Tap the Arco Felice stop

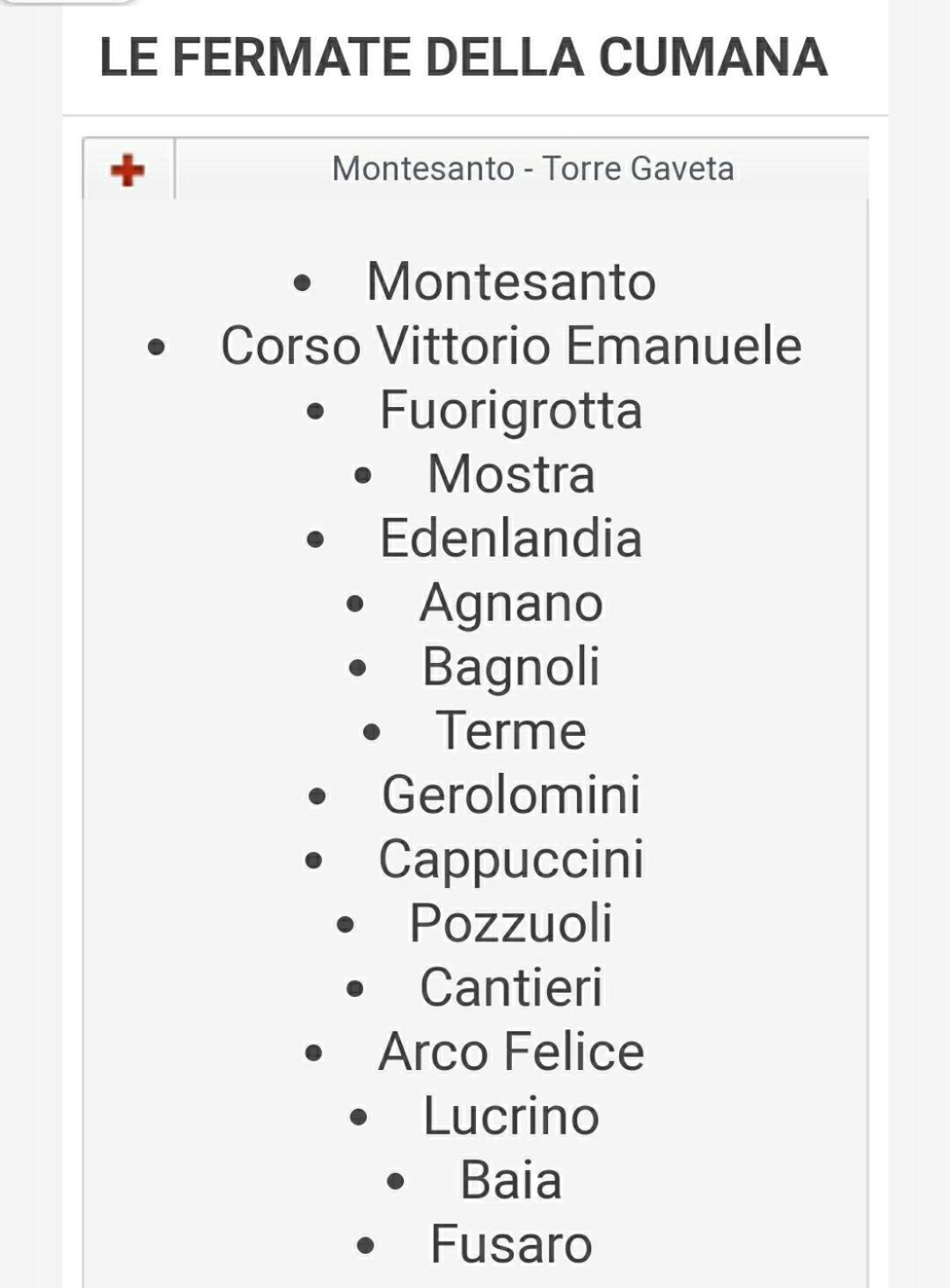click(x=511, y=1052)
